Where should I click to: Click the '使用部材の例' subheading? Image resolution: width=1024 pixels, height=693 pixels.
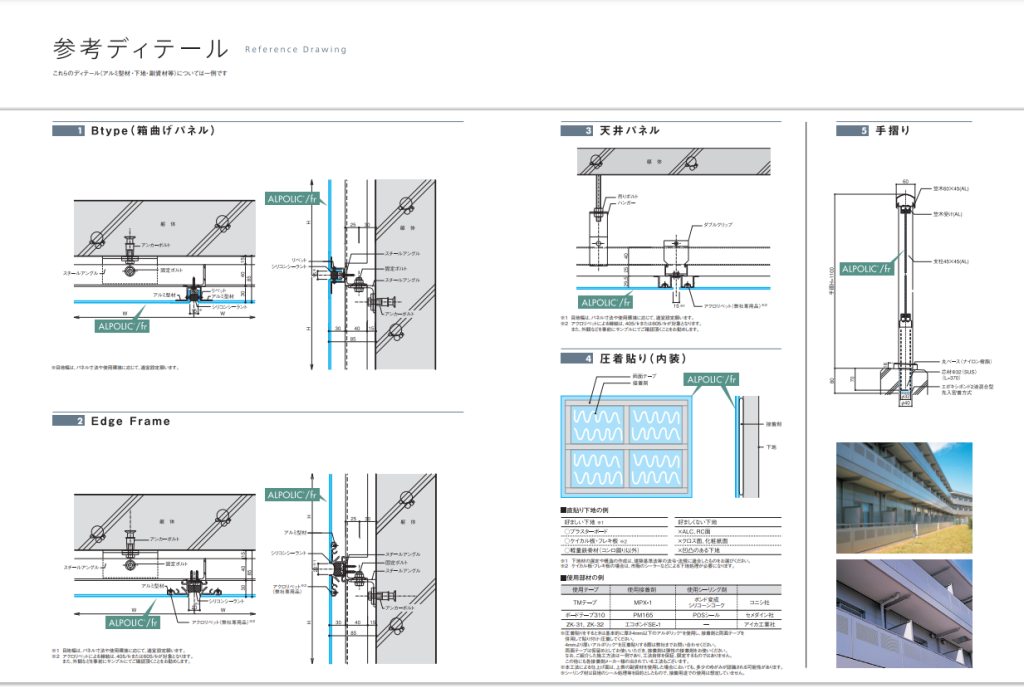pyautogui.click(x=582, y=578)
